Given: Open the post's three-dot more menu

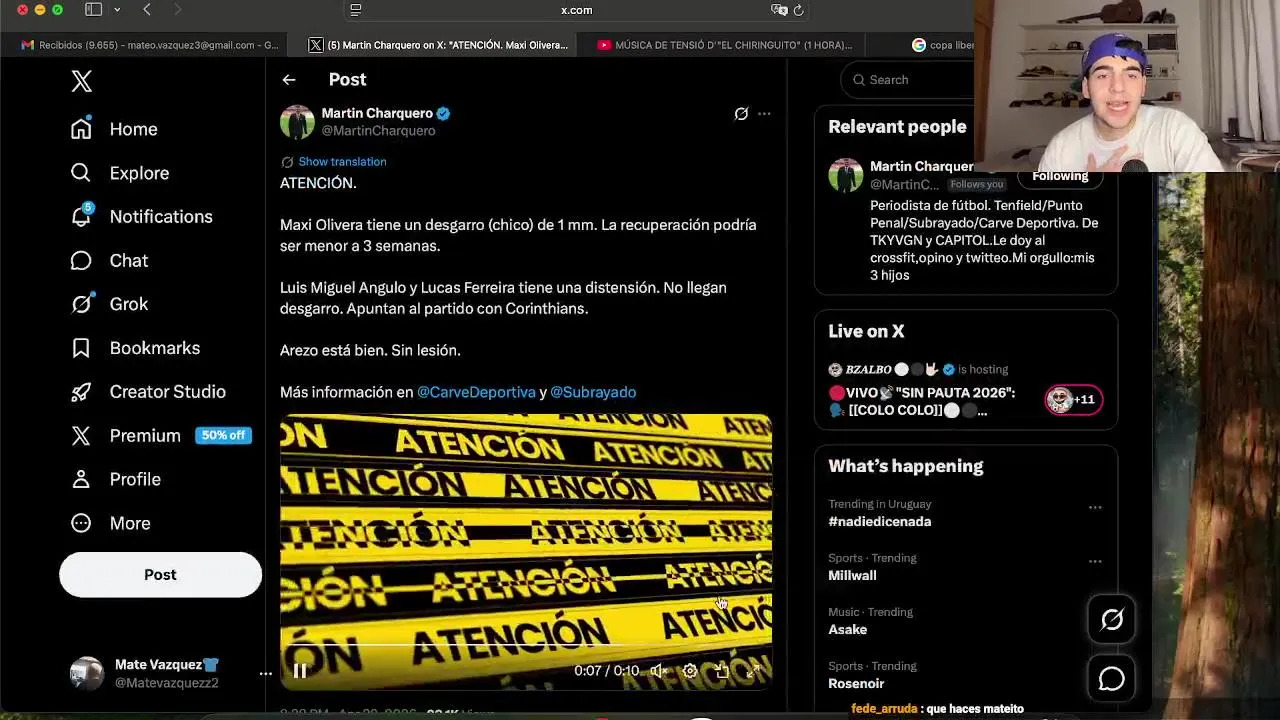Looking at the screenshot, I should [764, 114].
